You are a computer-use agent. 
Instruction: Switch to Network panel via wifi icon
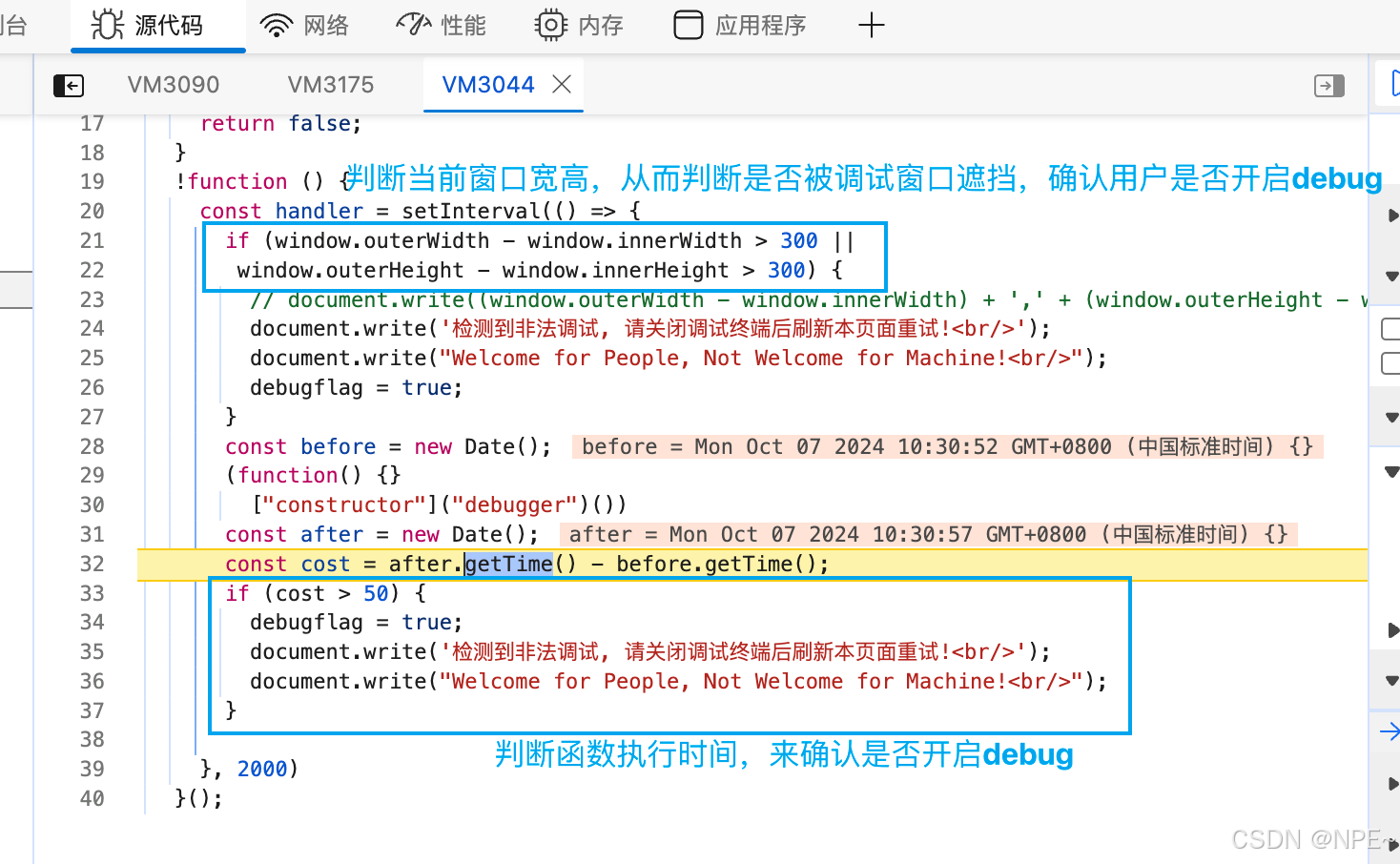tap(277, 26)
